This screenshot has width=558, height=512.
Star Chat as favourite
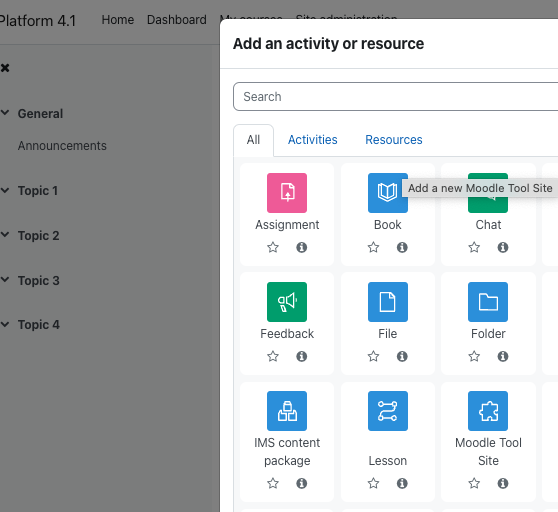tap(474, 247)
